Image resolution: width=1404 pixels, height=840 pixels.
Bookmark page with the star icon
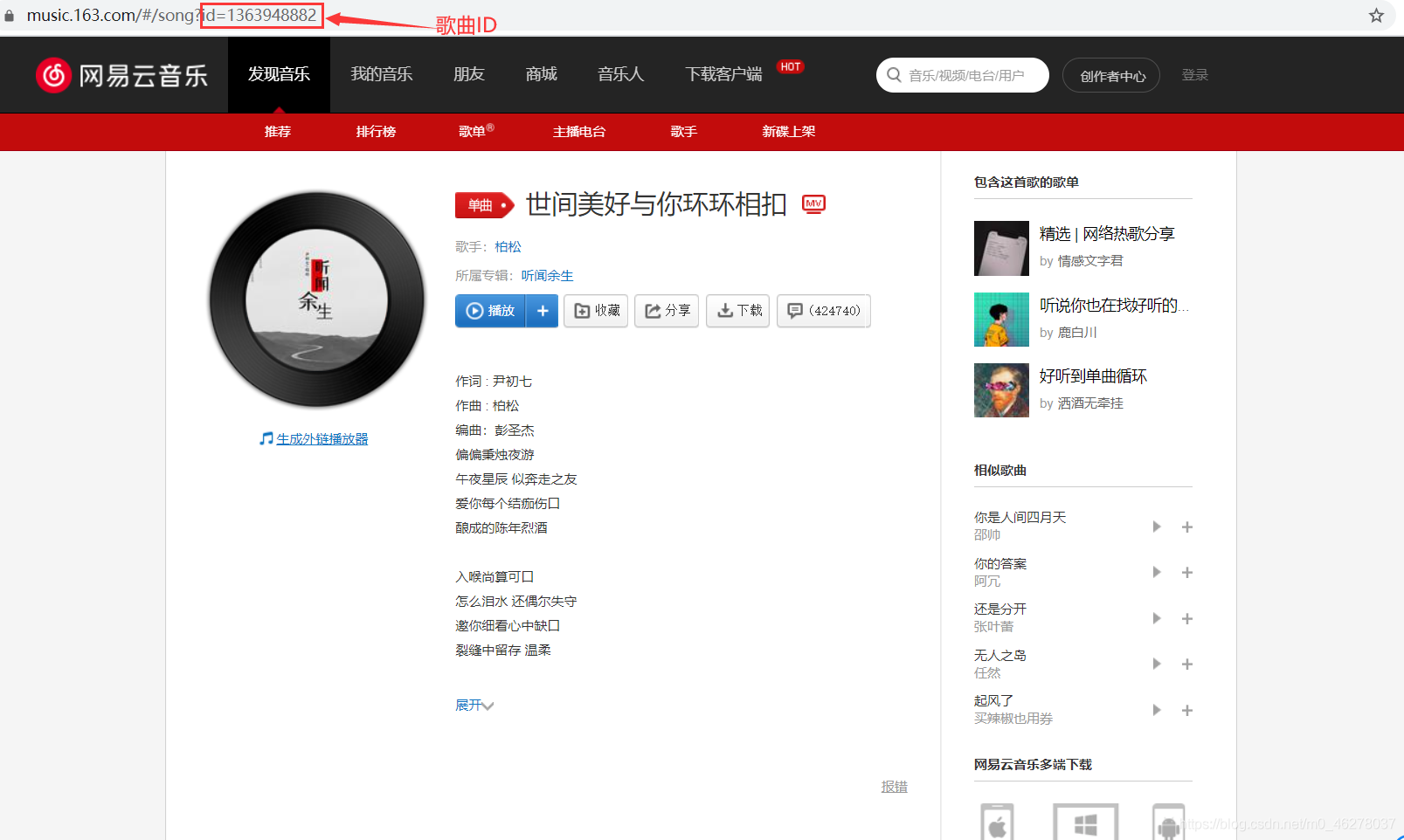click(1376, 16)
